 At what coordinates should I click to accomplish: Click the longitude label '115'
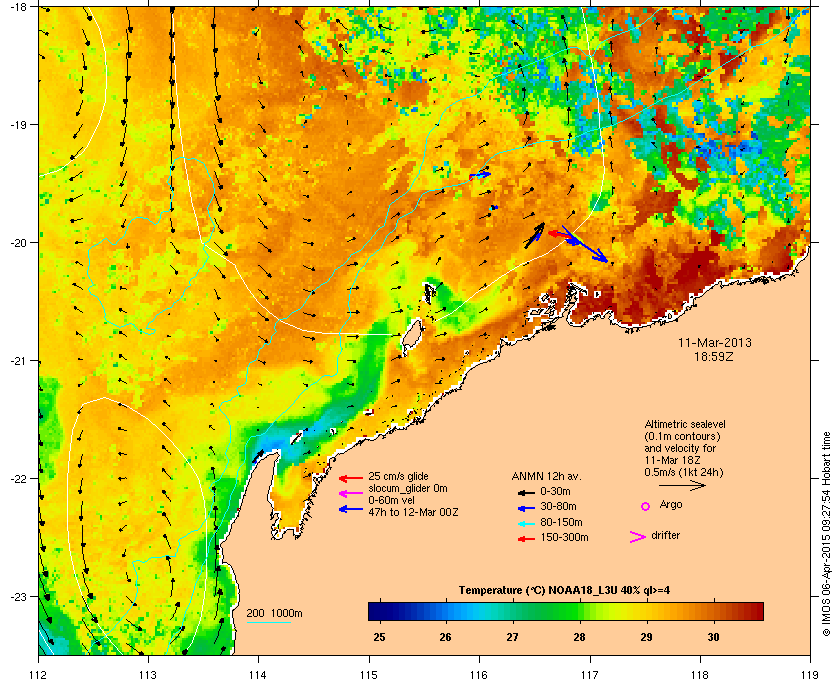[x=369, y=675]
